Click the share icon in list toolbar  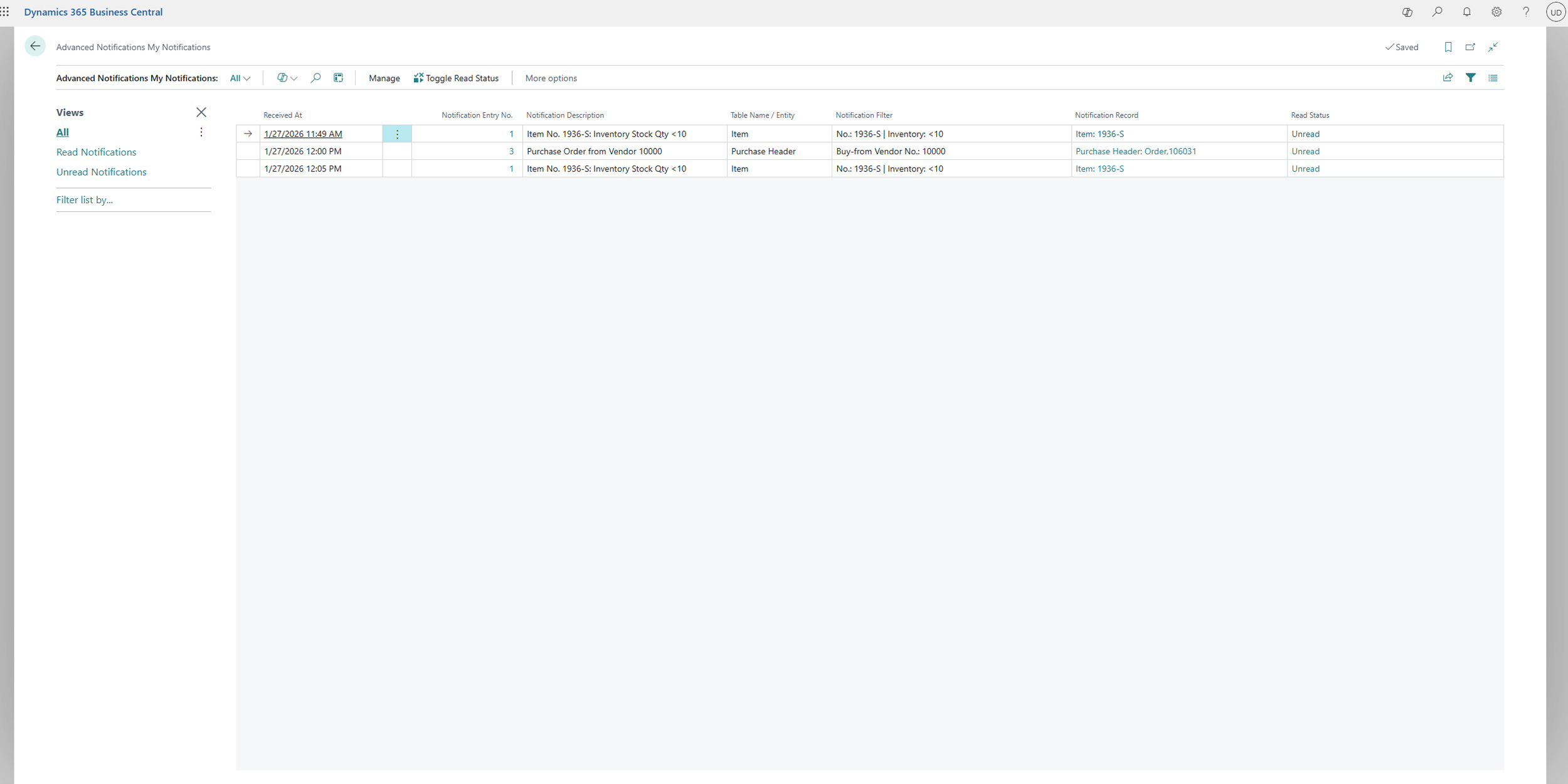coord(1448,78)
